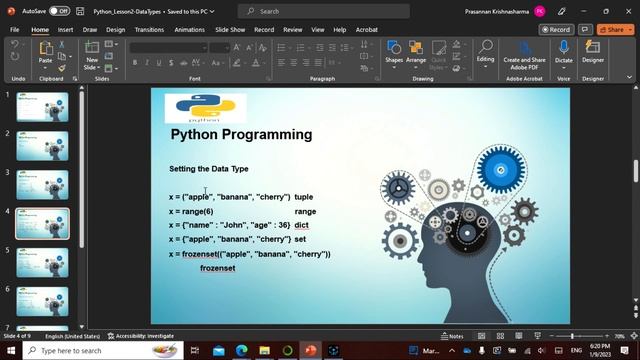Screen dimensions: 640x360
Task: Click Create and Share Adobe PDF
Action: click(x=524, y=56)
